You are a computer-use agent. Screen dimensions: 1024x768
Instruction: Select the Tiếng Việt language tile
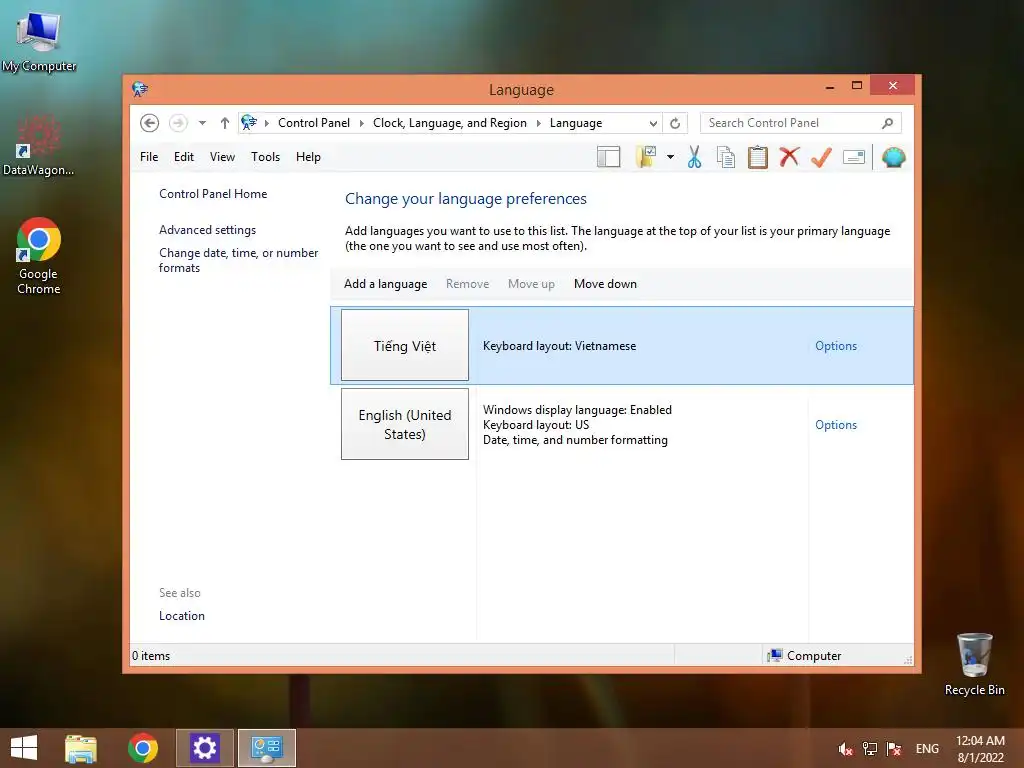pos(405,345)
